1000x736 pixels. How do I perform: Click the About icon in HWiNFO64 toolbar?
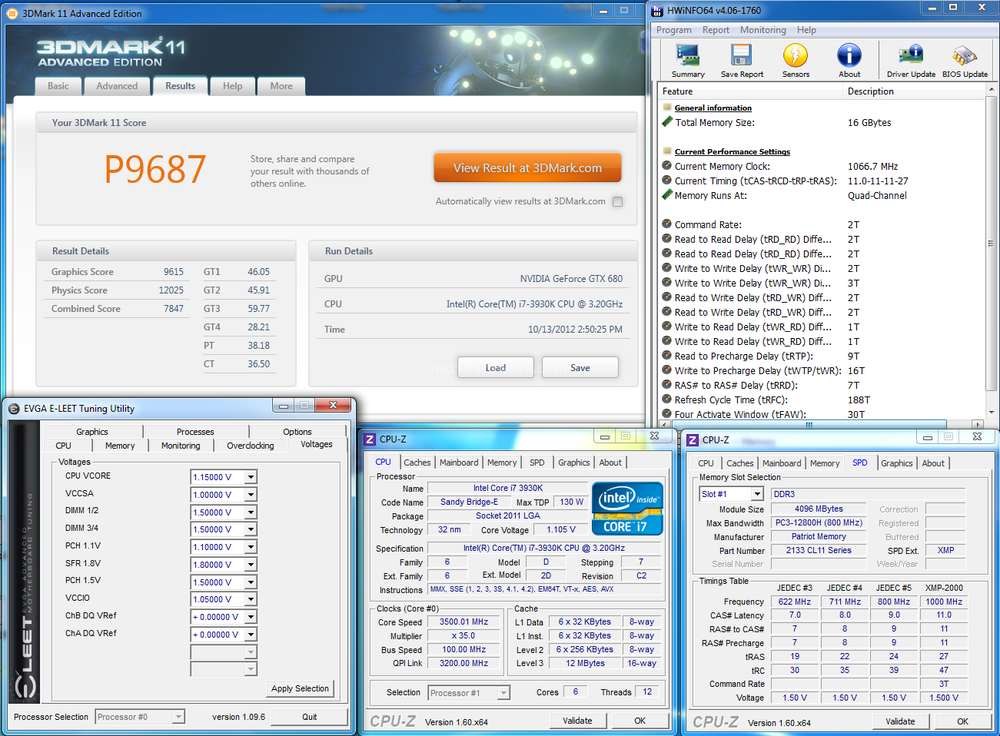849,61
